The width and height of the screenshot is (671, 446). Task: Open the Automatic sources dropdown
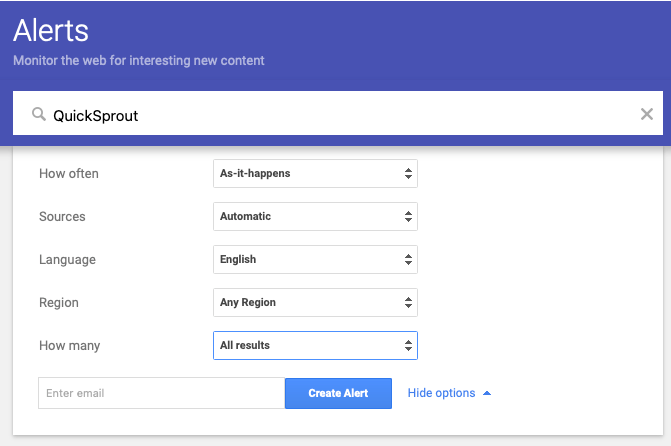[x=315, y=217]
